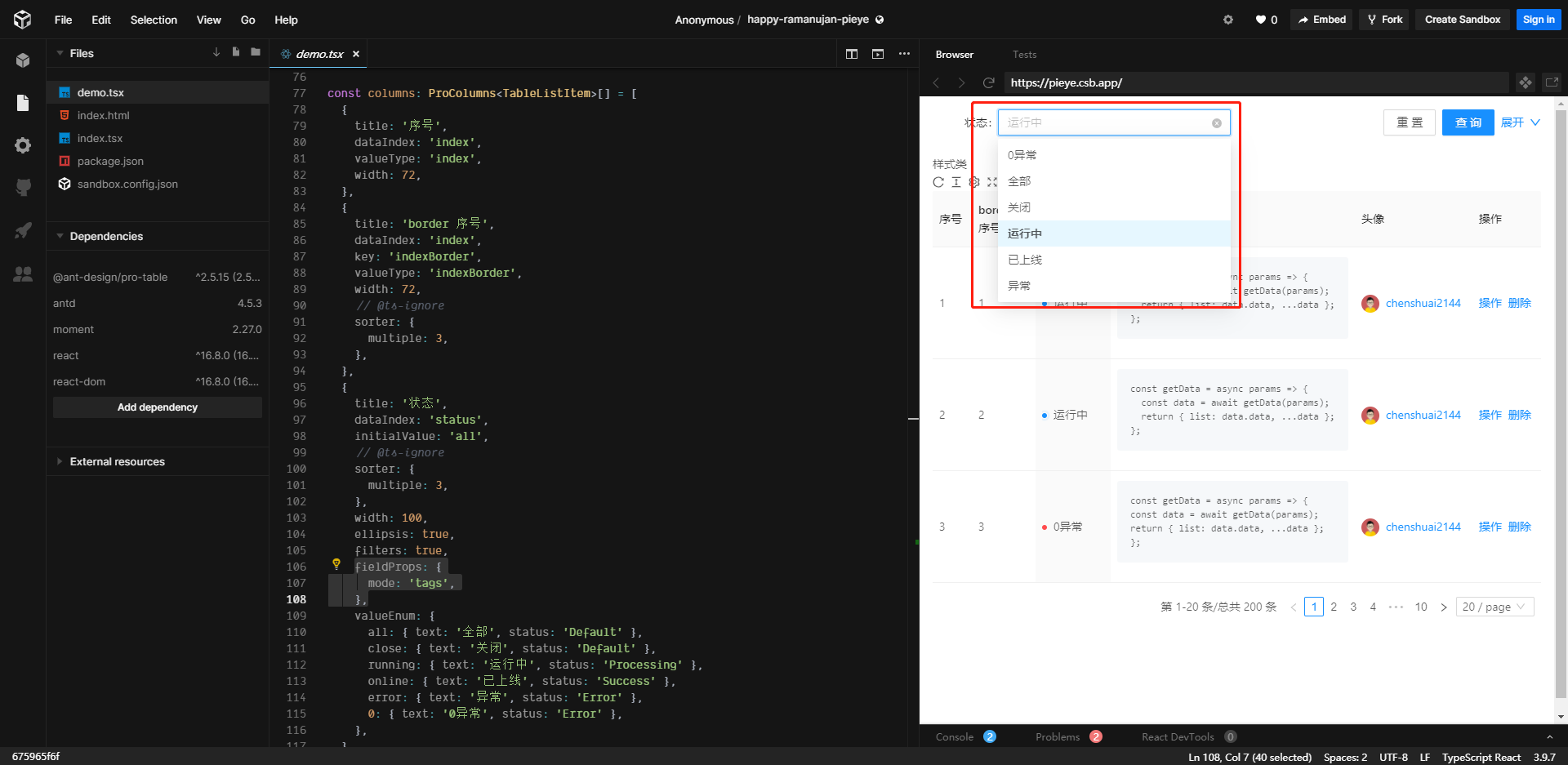Enter fullscreen mode for the pro-table
1568x765 pixels.
992,182
